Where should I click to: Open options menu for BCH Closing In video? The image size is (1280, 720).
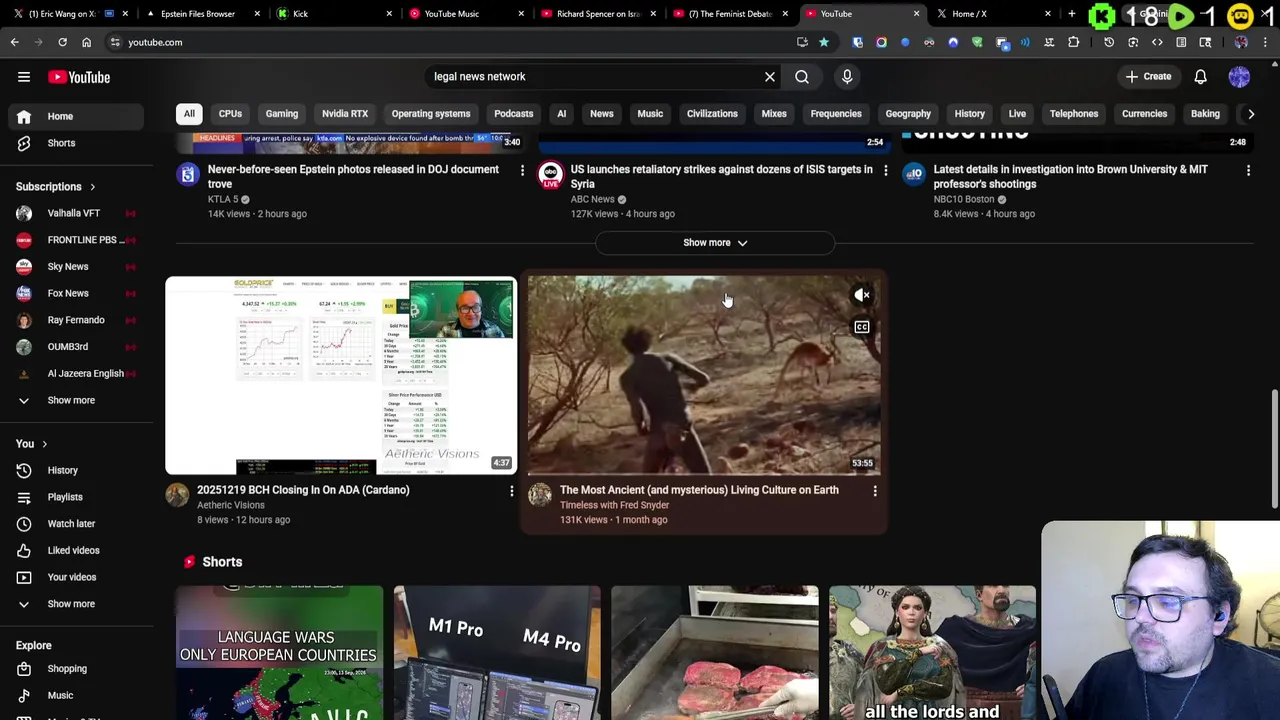click(x=511, y=491)
